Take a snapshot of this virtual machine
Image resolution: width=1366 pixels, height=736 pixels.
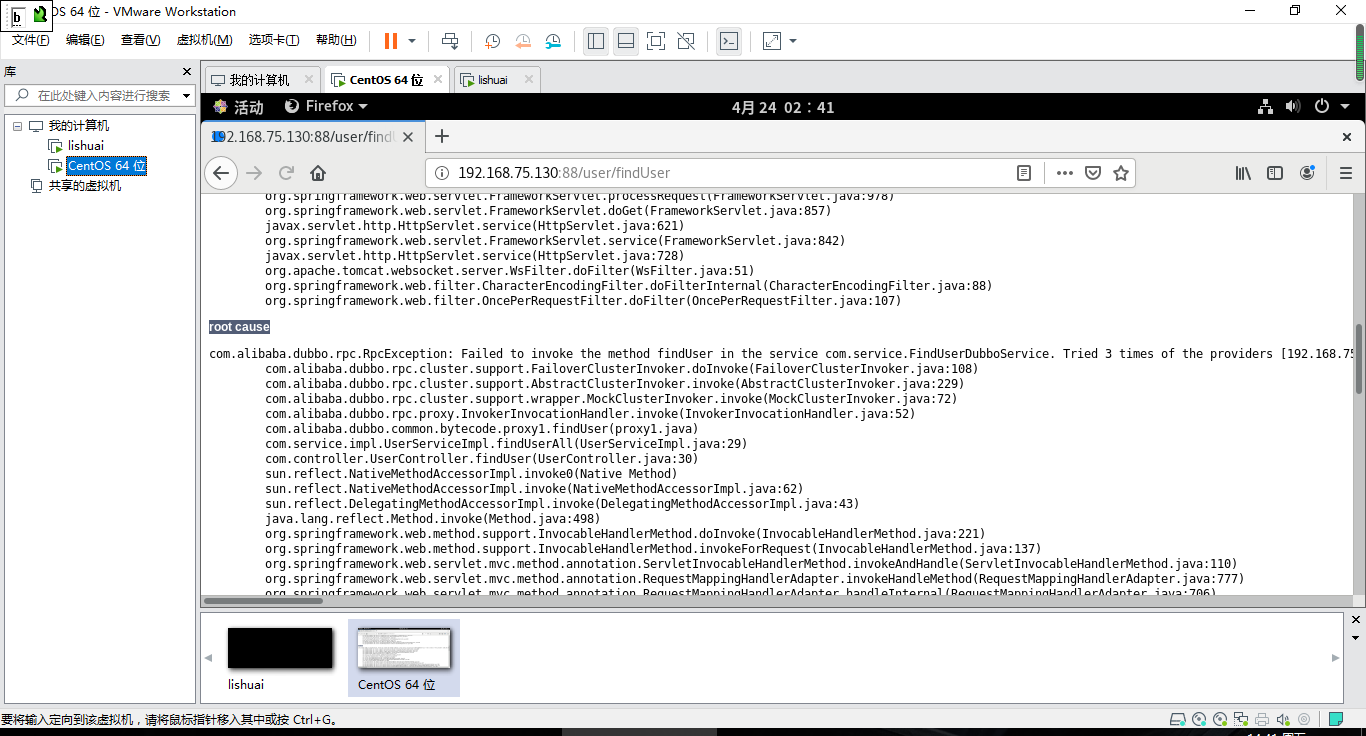coord(493,41)
